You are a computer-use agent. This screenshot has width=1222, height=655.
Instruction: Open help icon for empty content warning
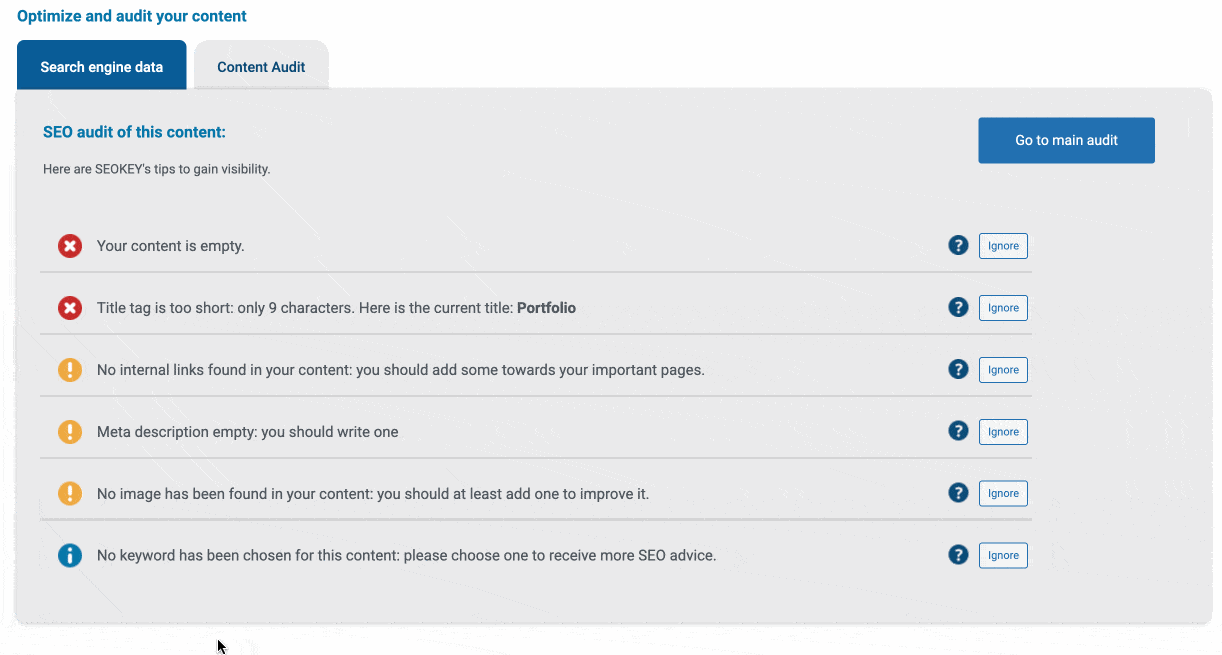[958, 245]
